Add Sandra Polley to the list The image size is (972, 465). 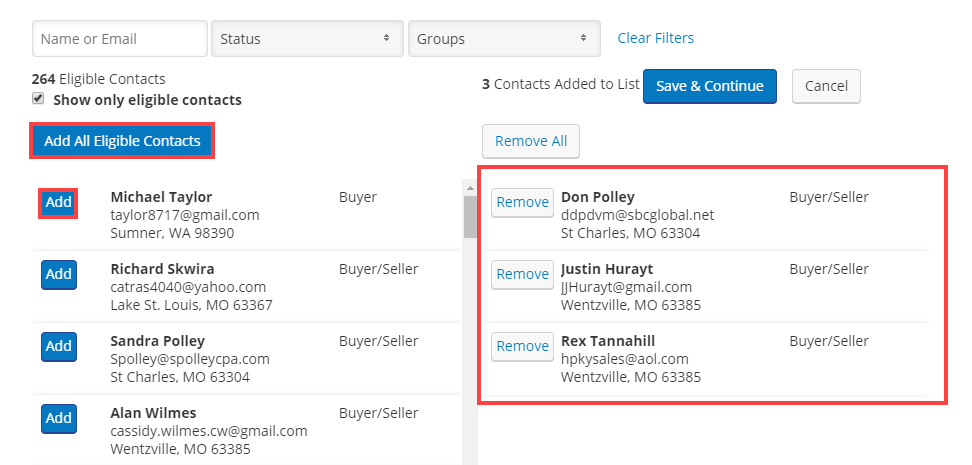[x=59, y=346]
